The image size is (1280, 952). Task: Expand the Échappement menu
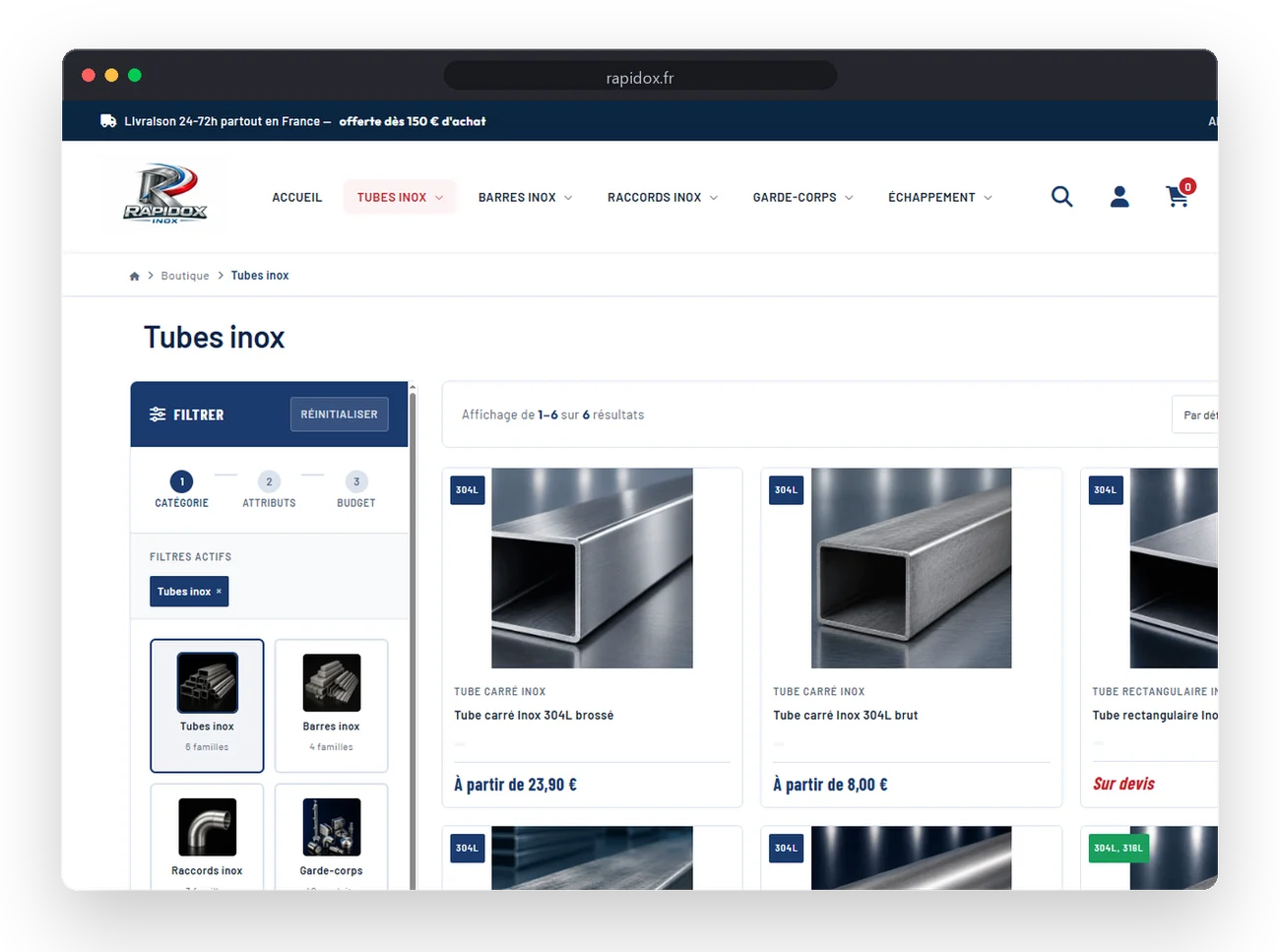(939, 197)
